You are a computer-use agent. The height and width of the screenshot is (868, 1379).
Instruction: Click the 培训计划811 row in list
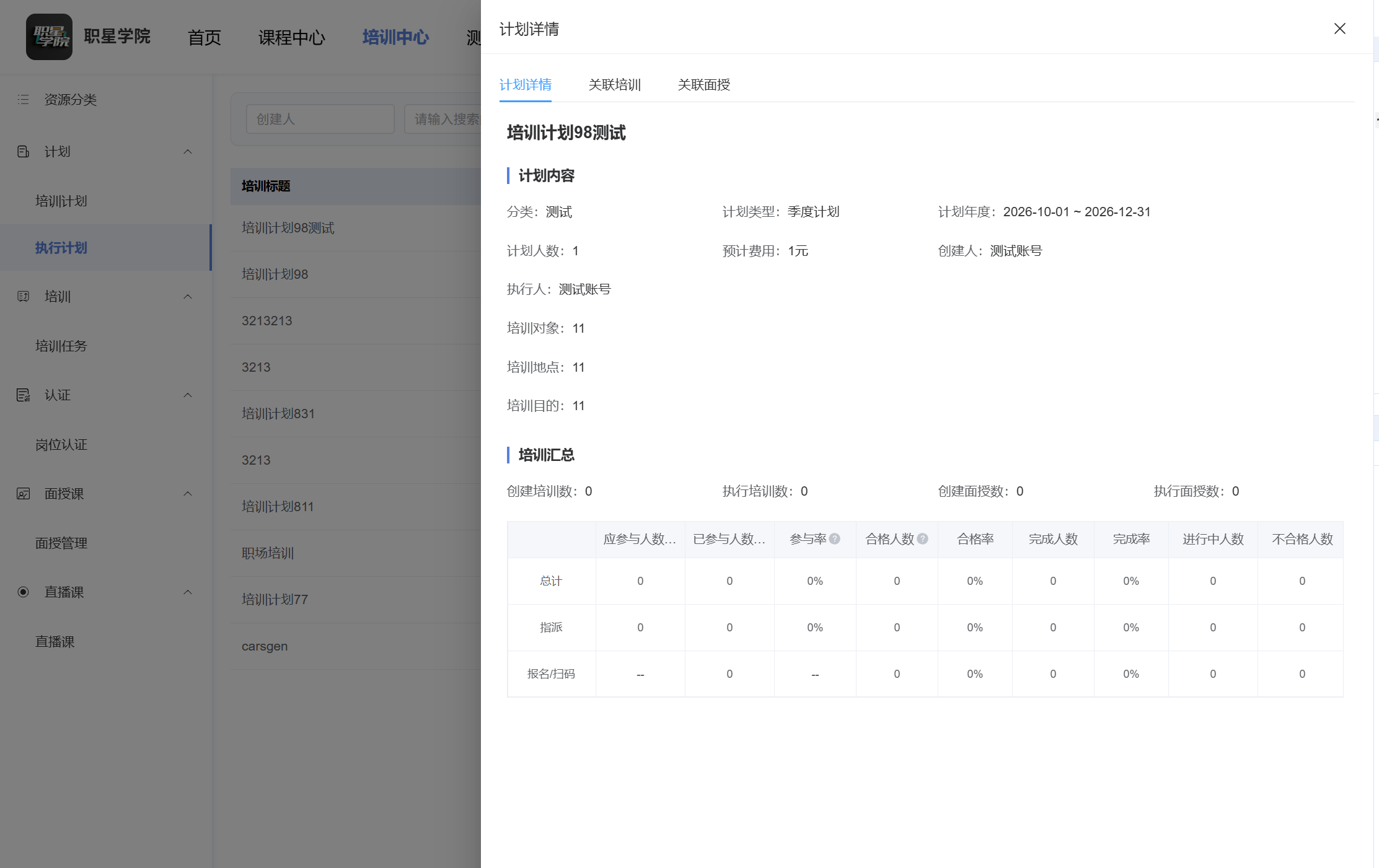point(356,507)
